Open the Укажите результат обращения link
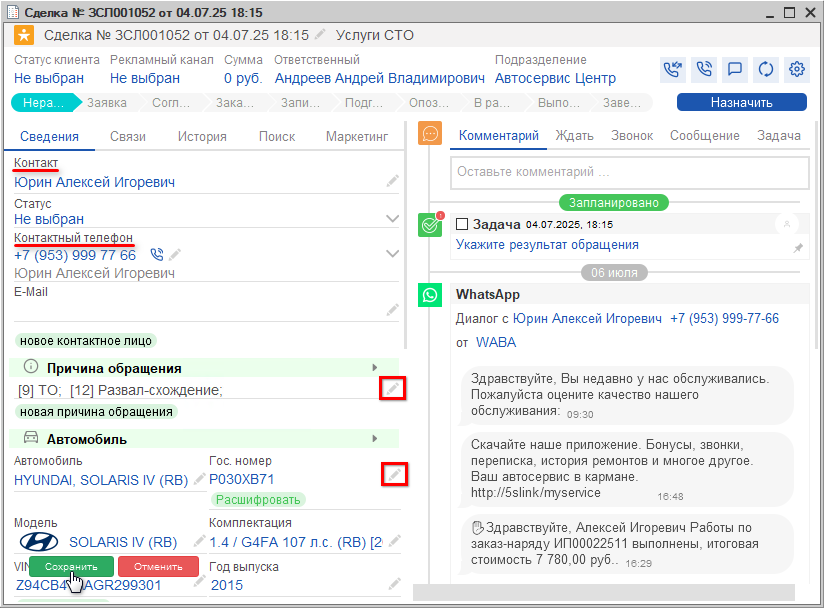 pos(547,245)
